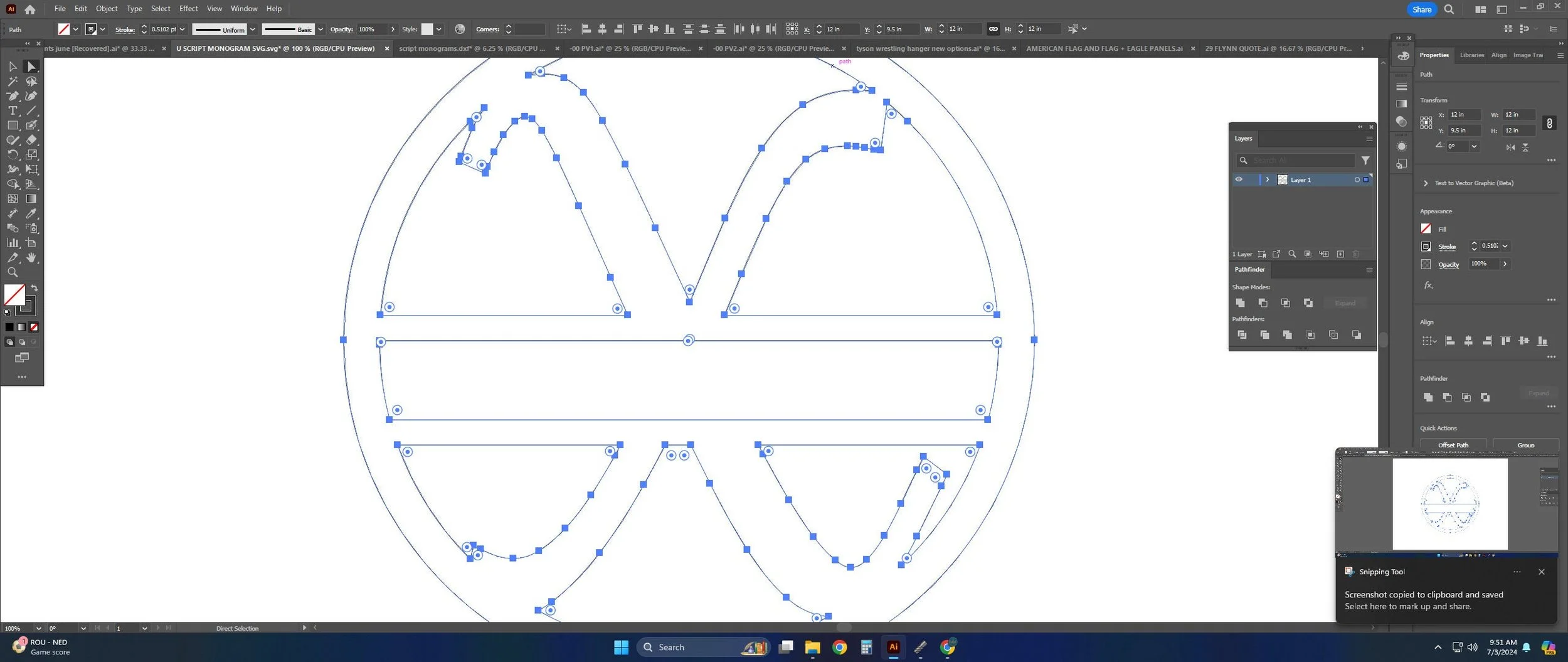The height and width of the screenshot is (662, 1568).
Task: Open Search icon next to Share button
Action: coord(1449,9)
